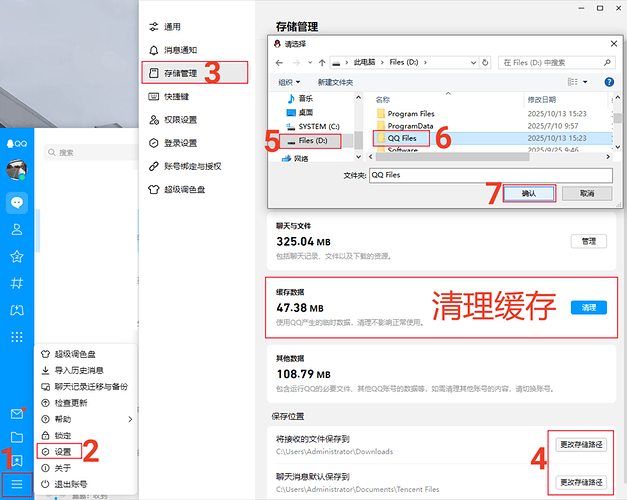627x500 pixels.
Task: Click 更改存储路径 for chat messages
Action: (581, 482)
